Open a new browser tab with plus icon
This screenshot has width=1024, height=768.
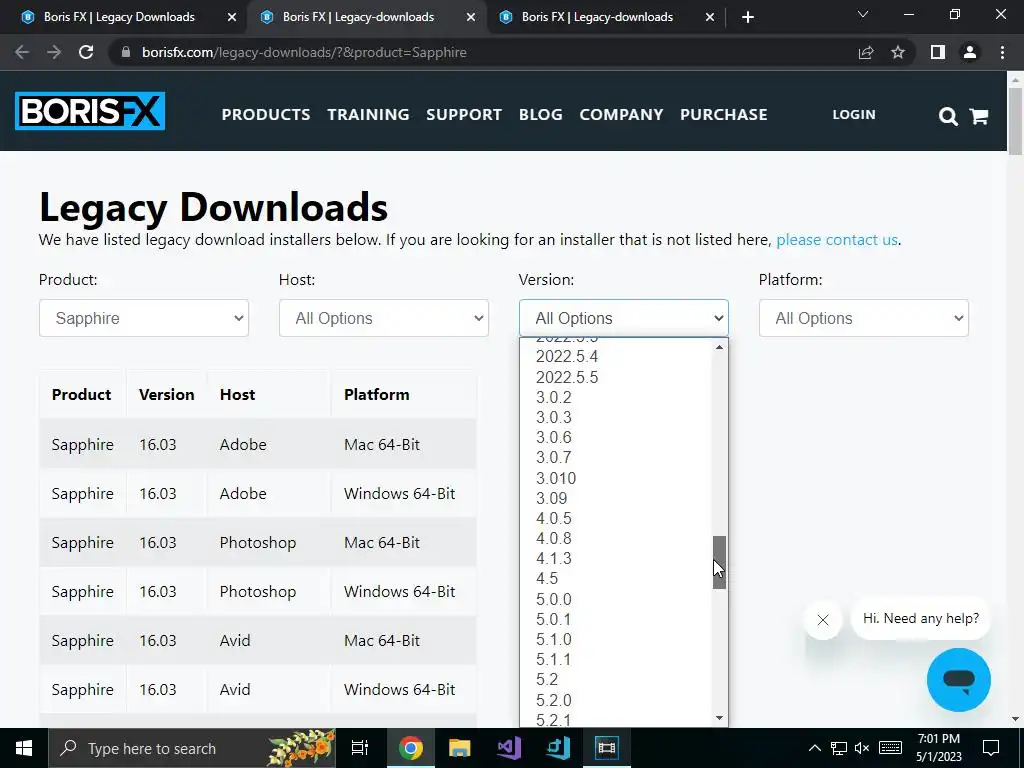[x=748, y=17]
